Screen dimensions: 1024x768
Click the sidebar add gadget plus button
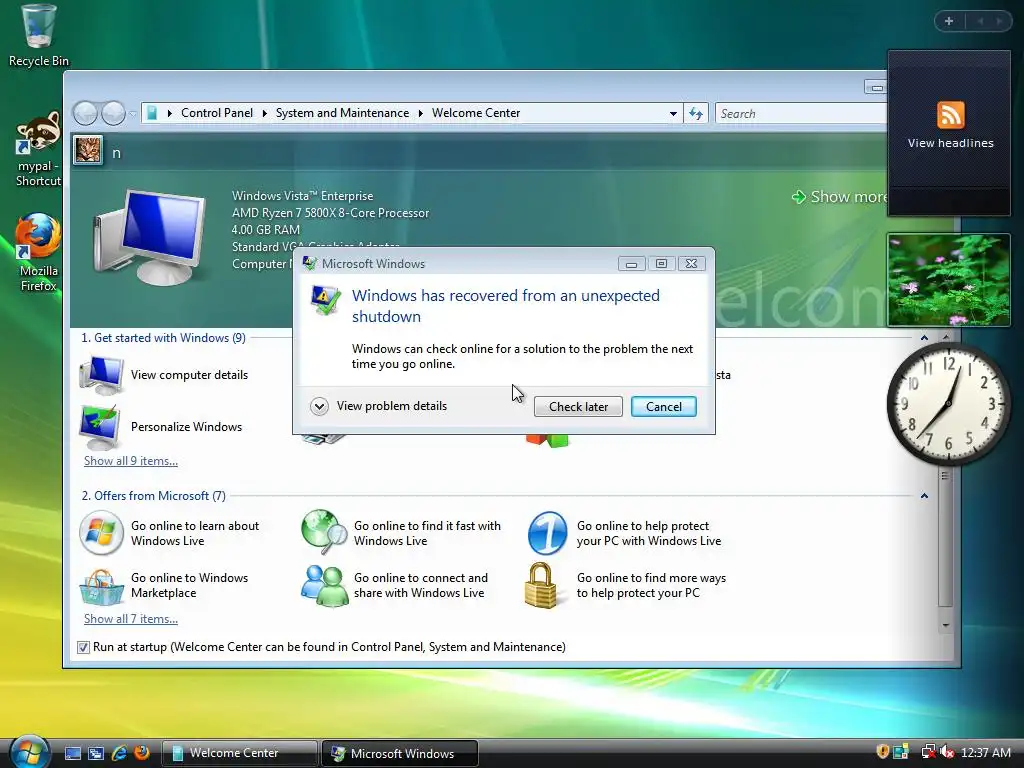(949, 21)
